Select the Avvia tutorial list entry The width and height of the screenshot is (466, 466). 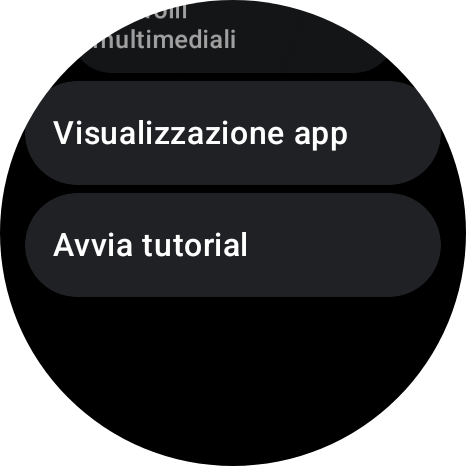point(233,245)
